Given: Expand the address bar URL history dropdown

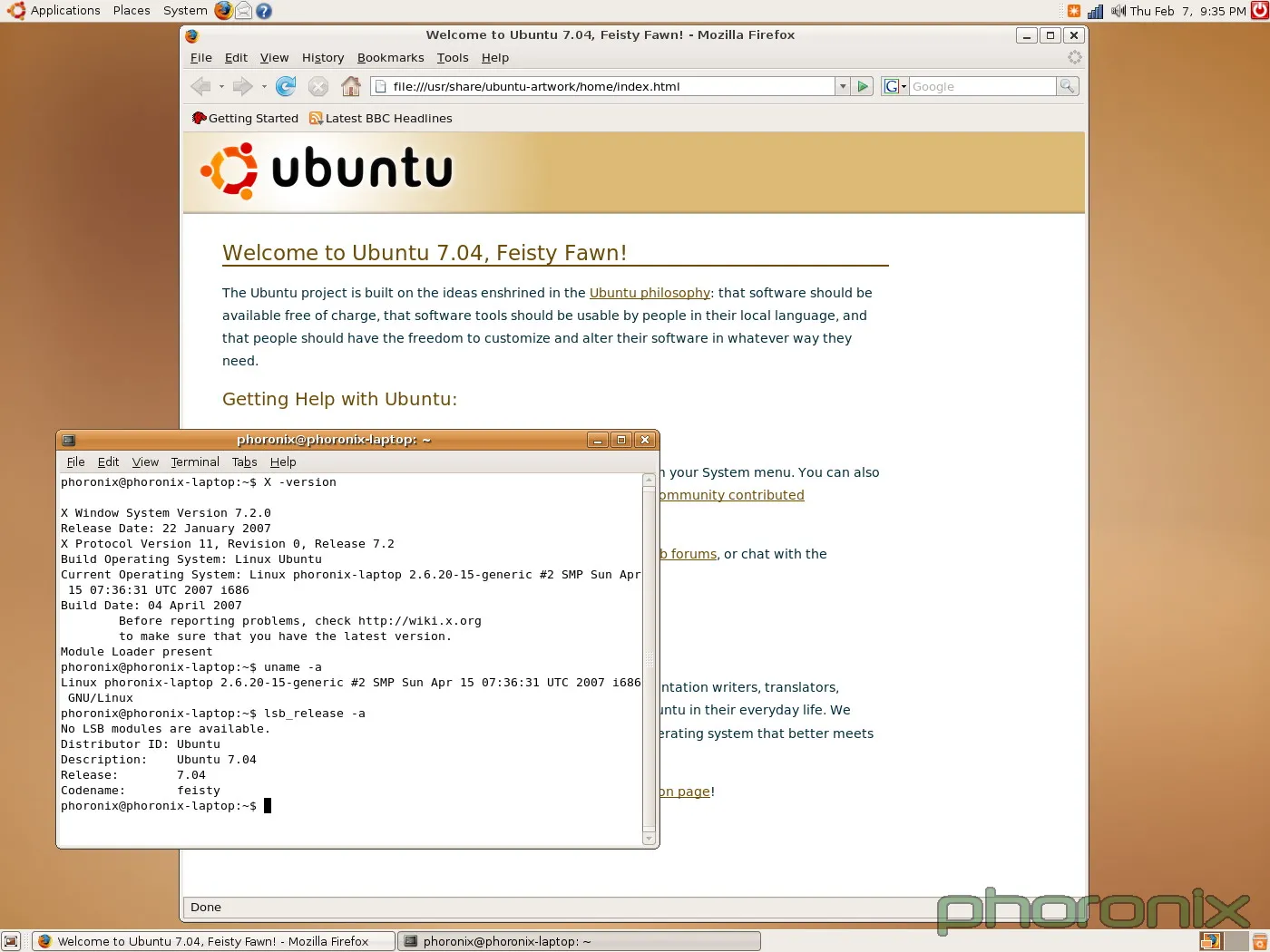Looking at the screenshot, I should [x=843, y=86].
